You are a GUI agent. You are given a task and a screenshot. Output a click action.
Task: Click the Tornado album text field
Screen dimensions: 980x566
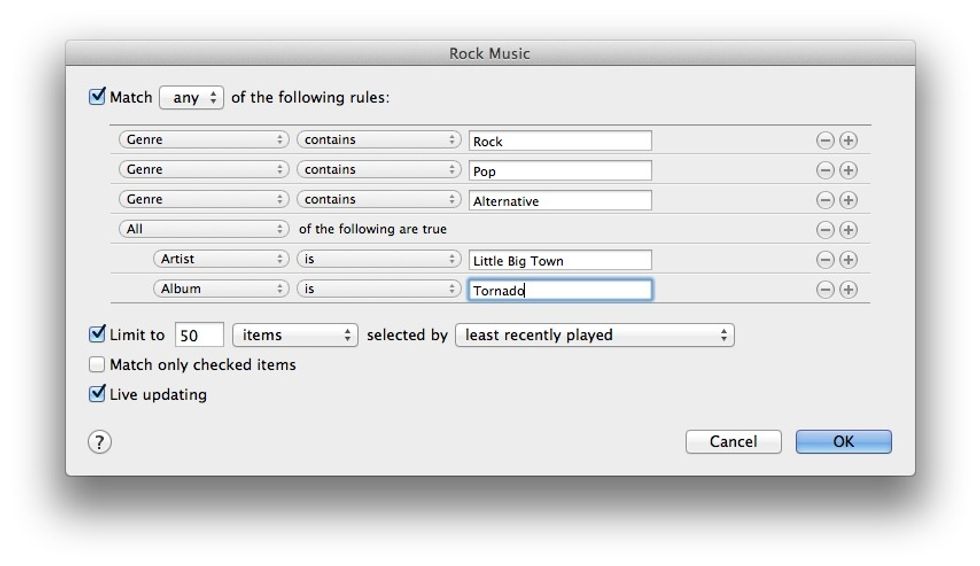point(560,290)
